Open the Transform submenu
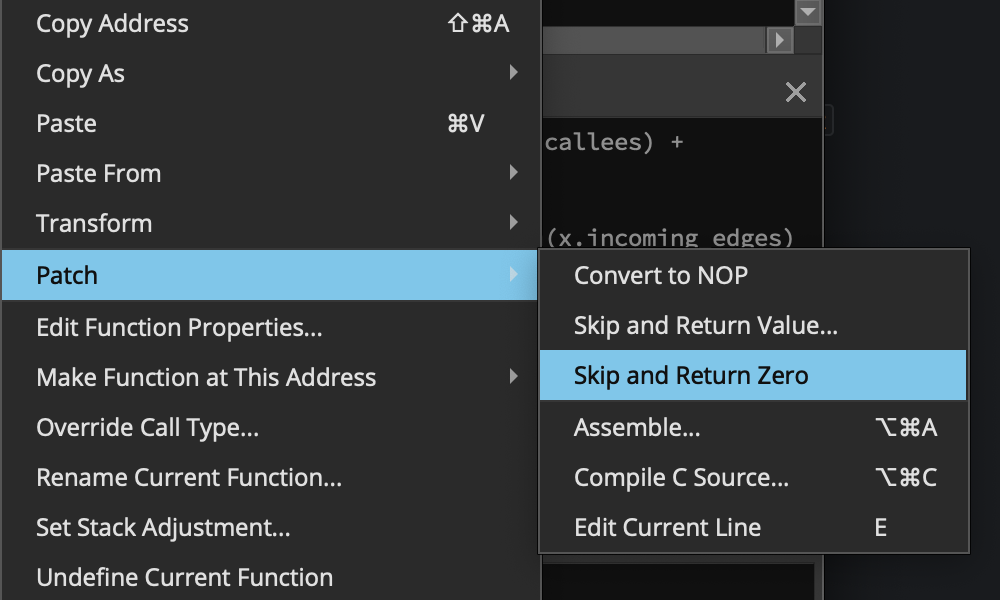 (94, 223)
